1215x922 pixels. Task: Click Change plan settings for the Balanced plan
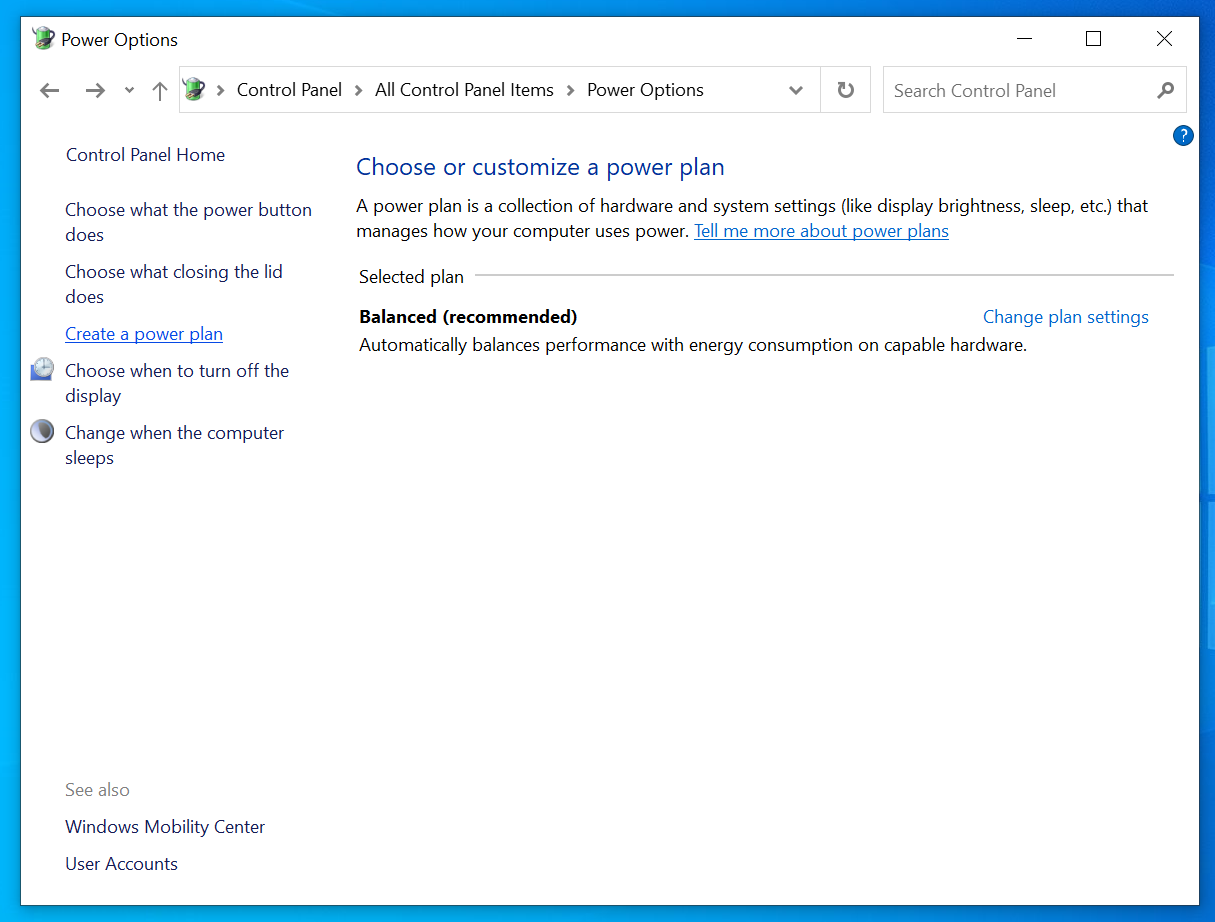coord(1065,316)
